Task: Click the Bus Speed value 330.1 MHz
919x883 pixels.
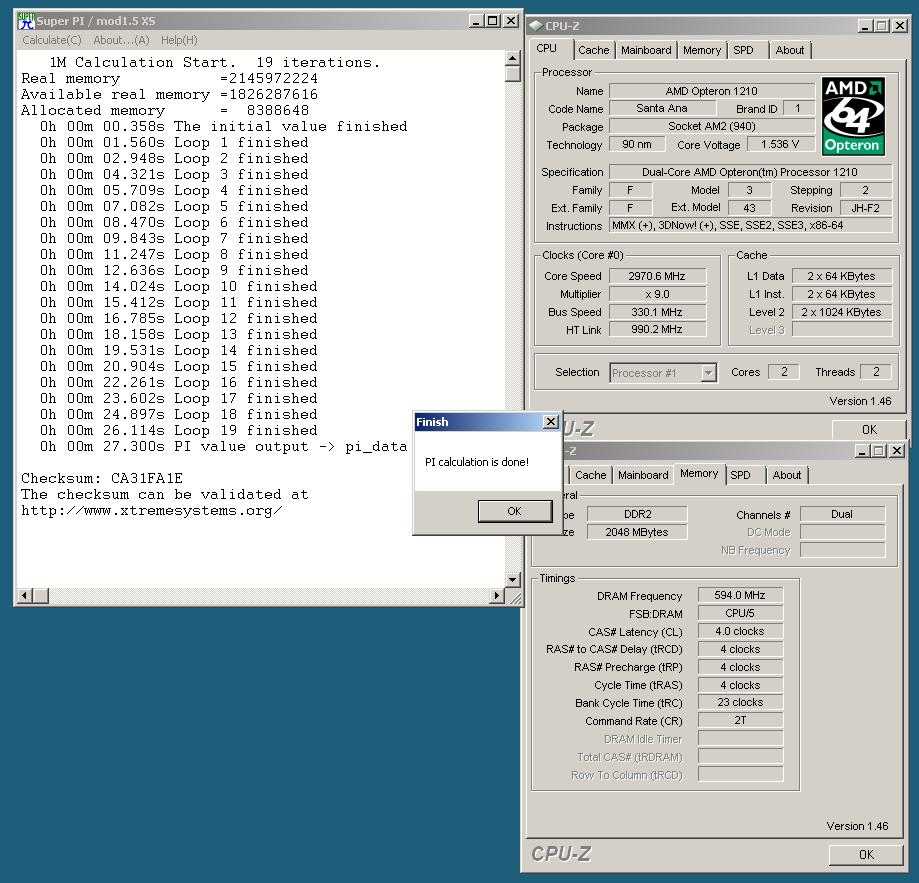Action: (x=657, y=312)
